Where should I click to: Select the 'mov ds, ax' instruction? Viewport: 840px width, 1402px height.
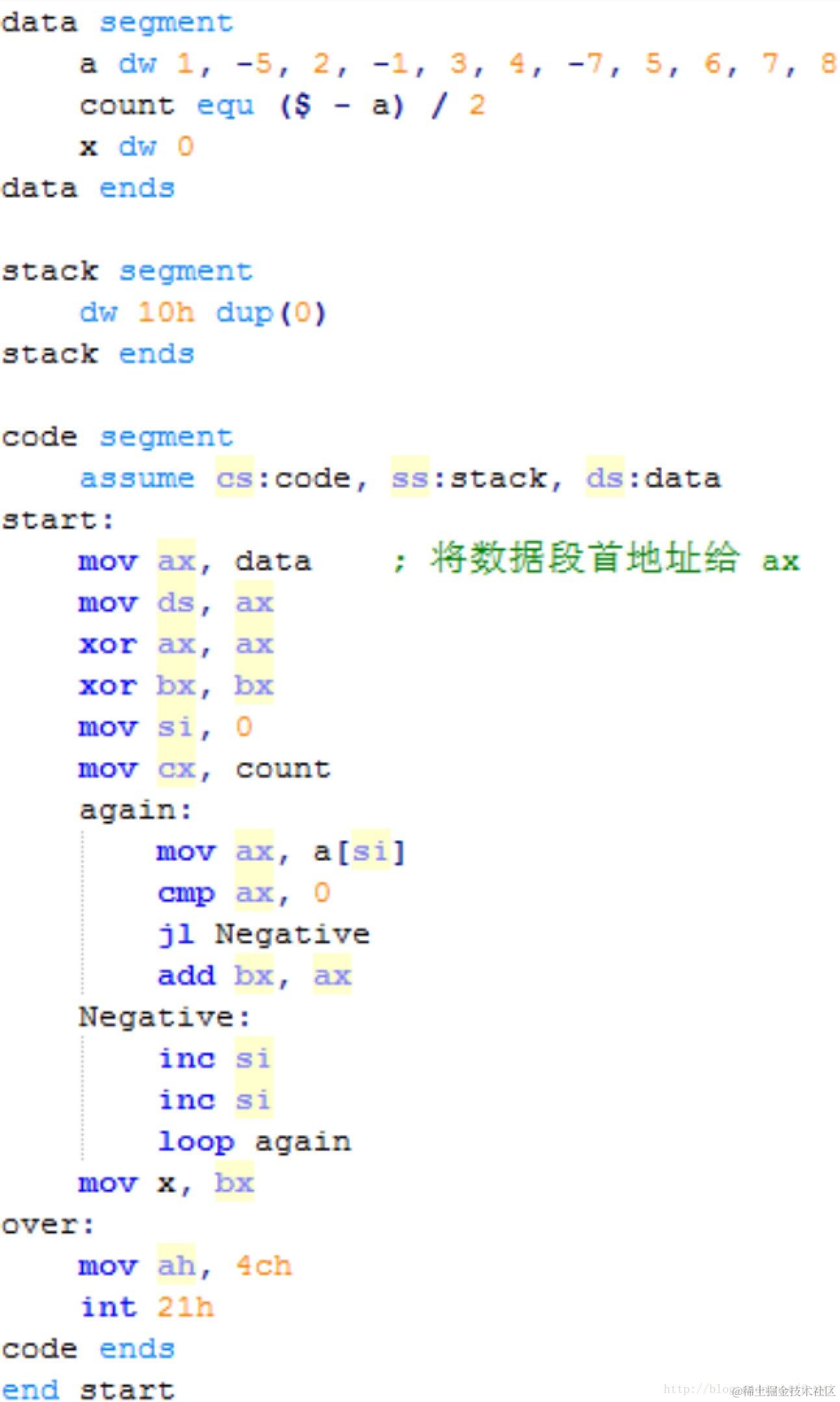(176, 603)
